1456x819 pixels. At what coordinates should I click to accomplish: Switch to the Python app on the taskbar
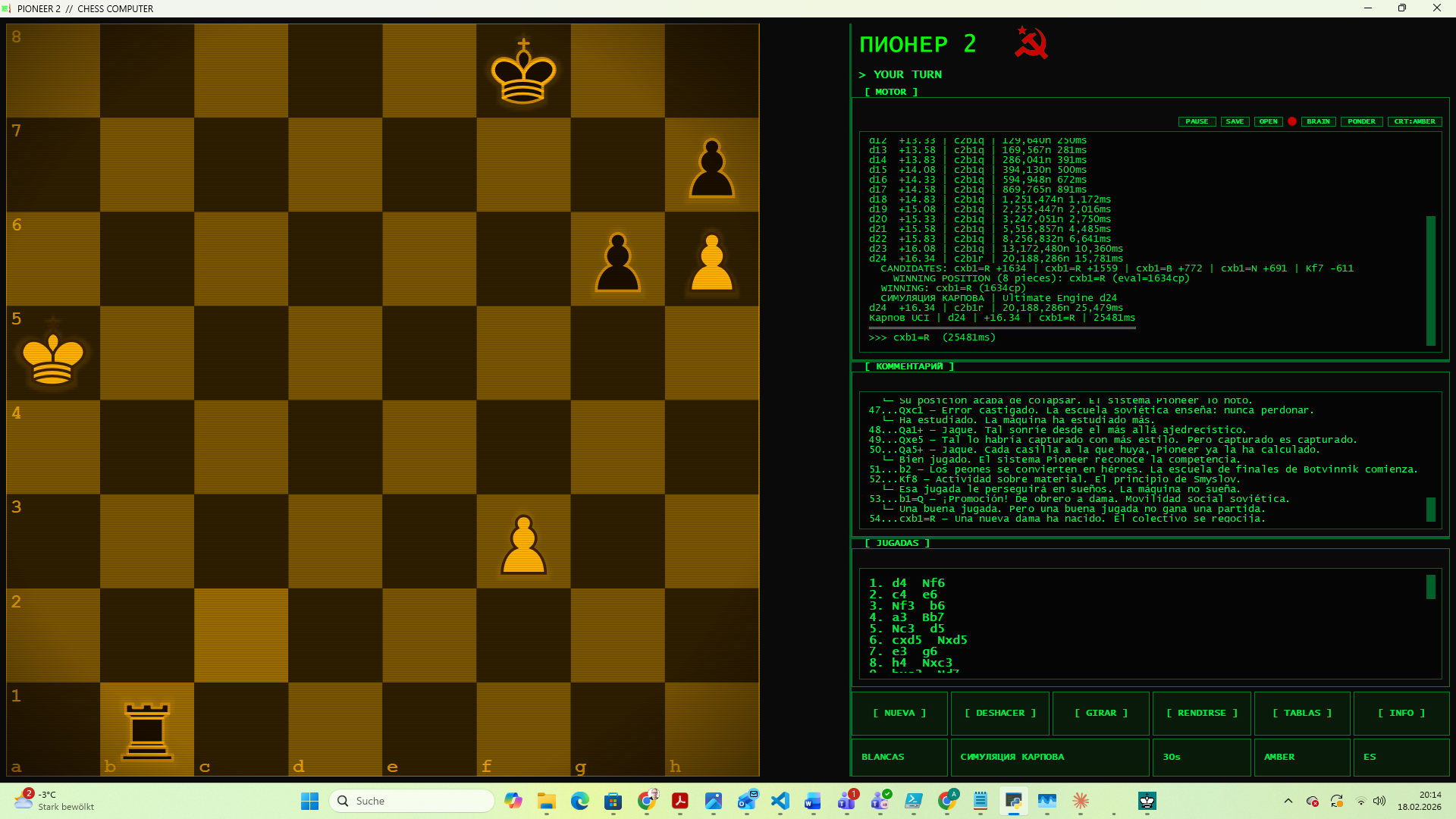pyautogui.click(x=1014, y=801)
